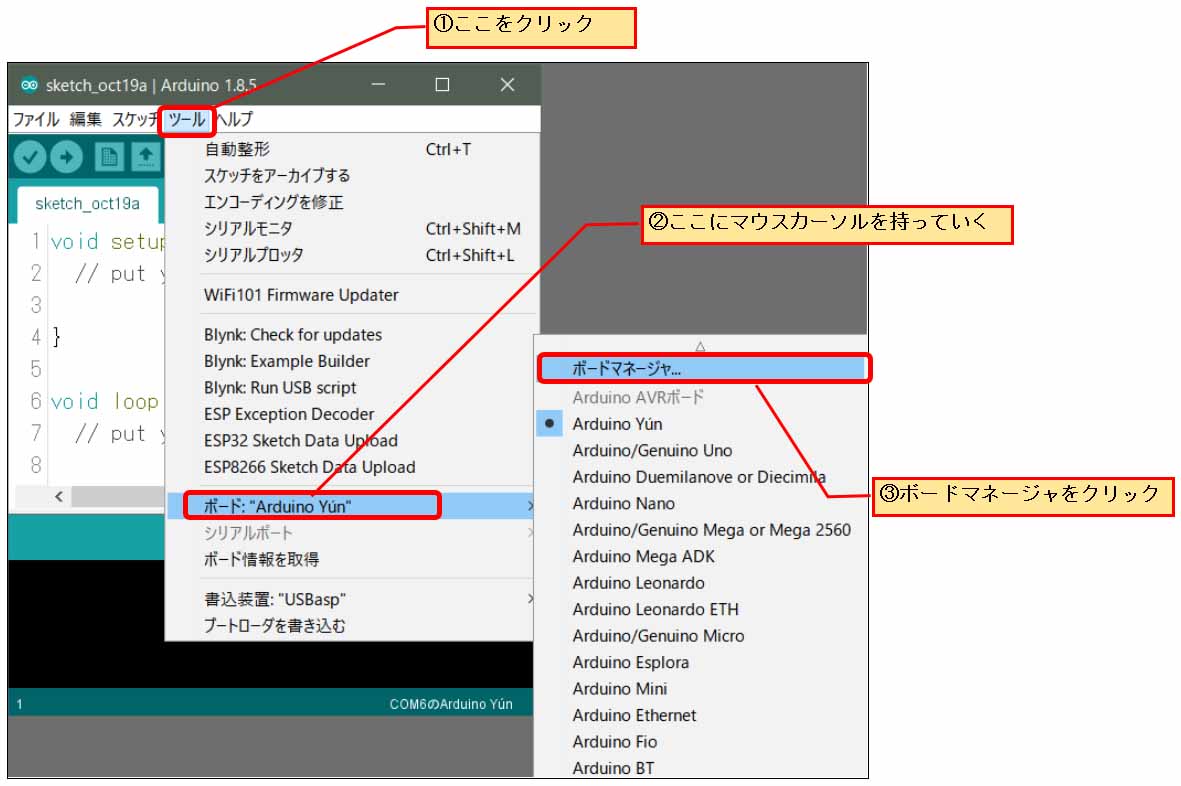1181x786 pixels.
Task: Choose スケッチをアーカイブする menu entry
Action: pos(352,175)
